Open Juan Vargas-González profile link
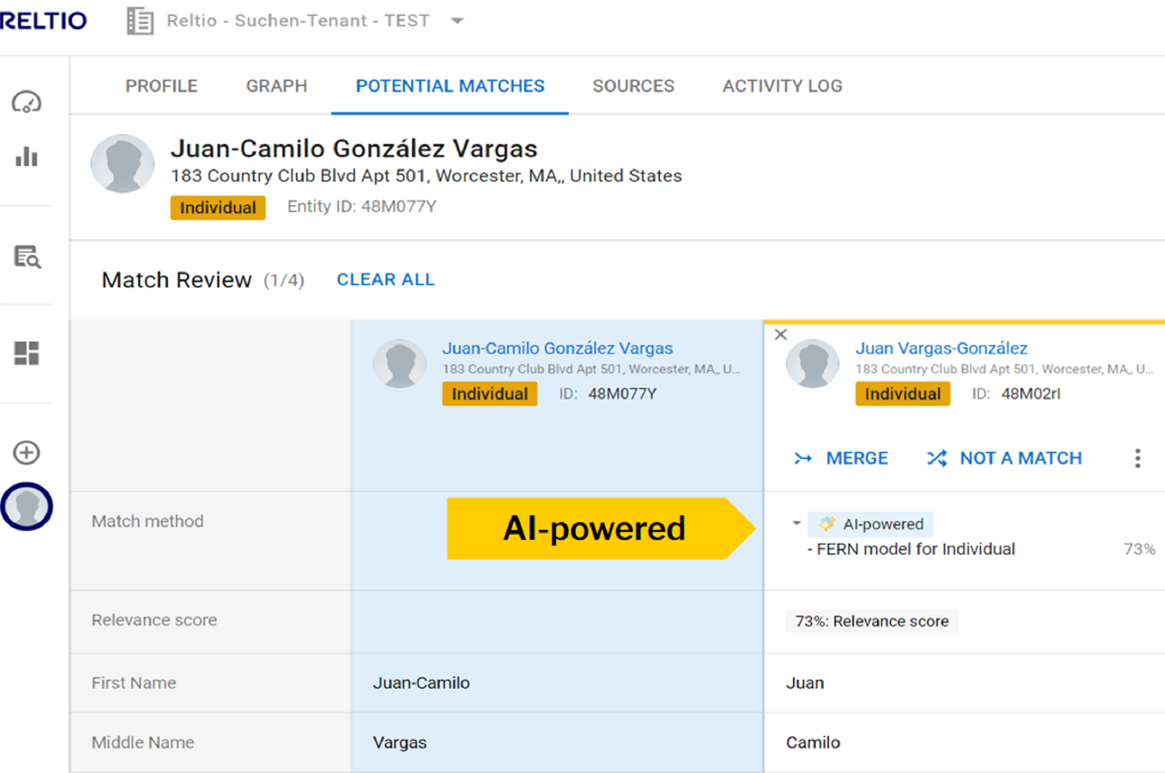 pyautogui.click(x=941, y=348)
